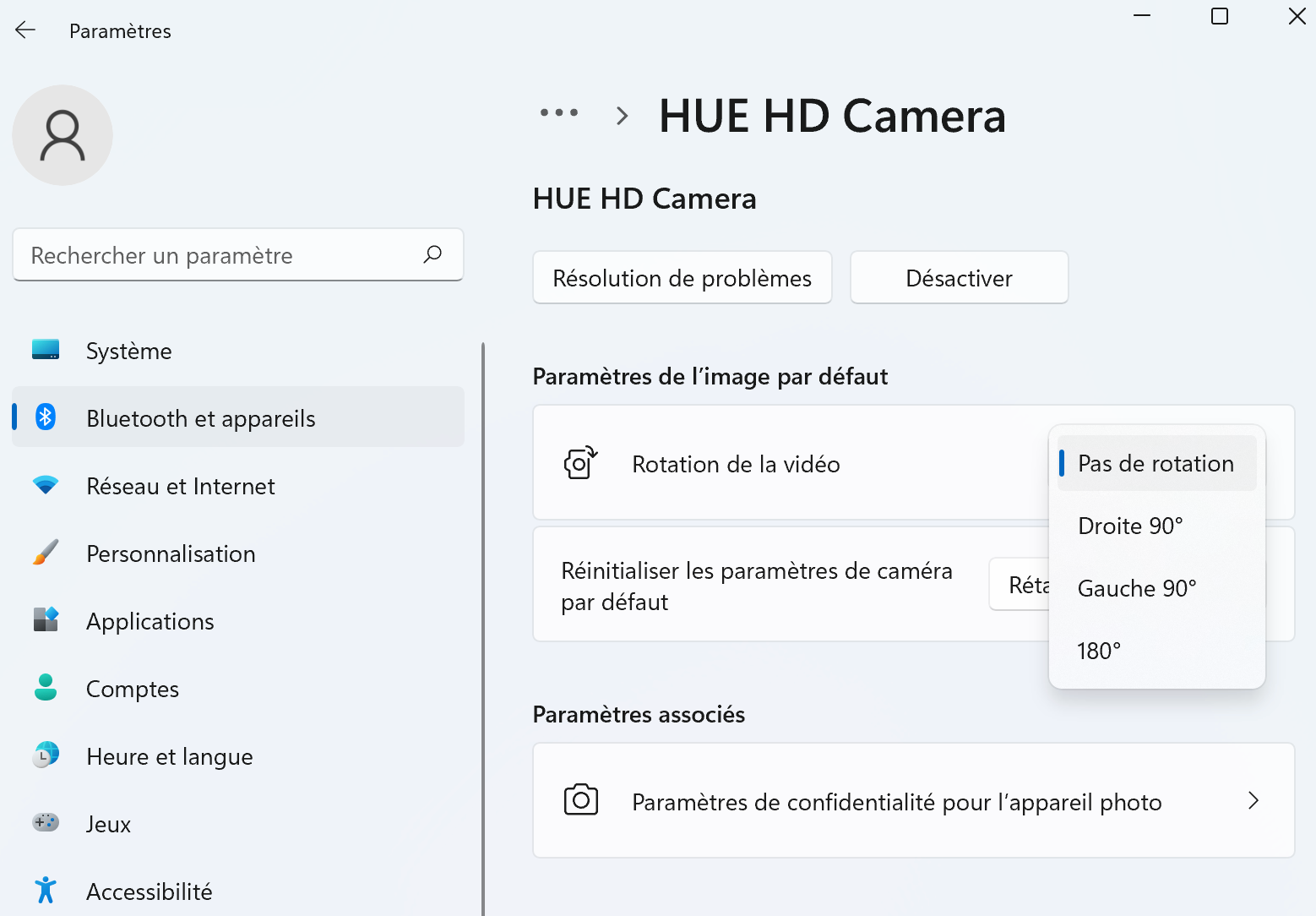Close the Paramètres window
The image size is (1316, 916).
point(1297,16)
